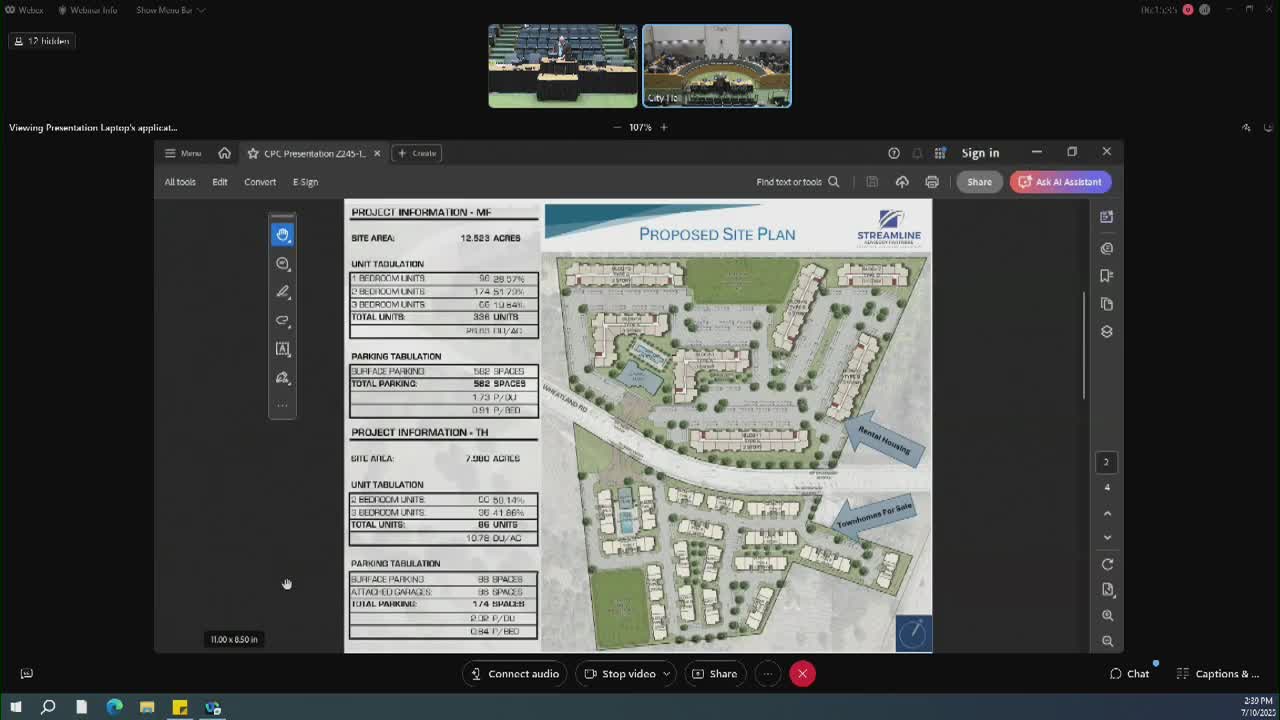Open the Convert tool menu
Screen dimensions: 1280x720
pyautogui.click(x=260, y=182)
